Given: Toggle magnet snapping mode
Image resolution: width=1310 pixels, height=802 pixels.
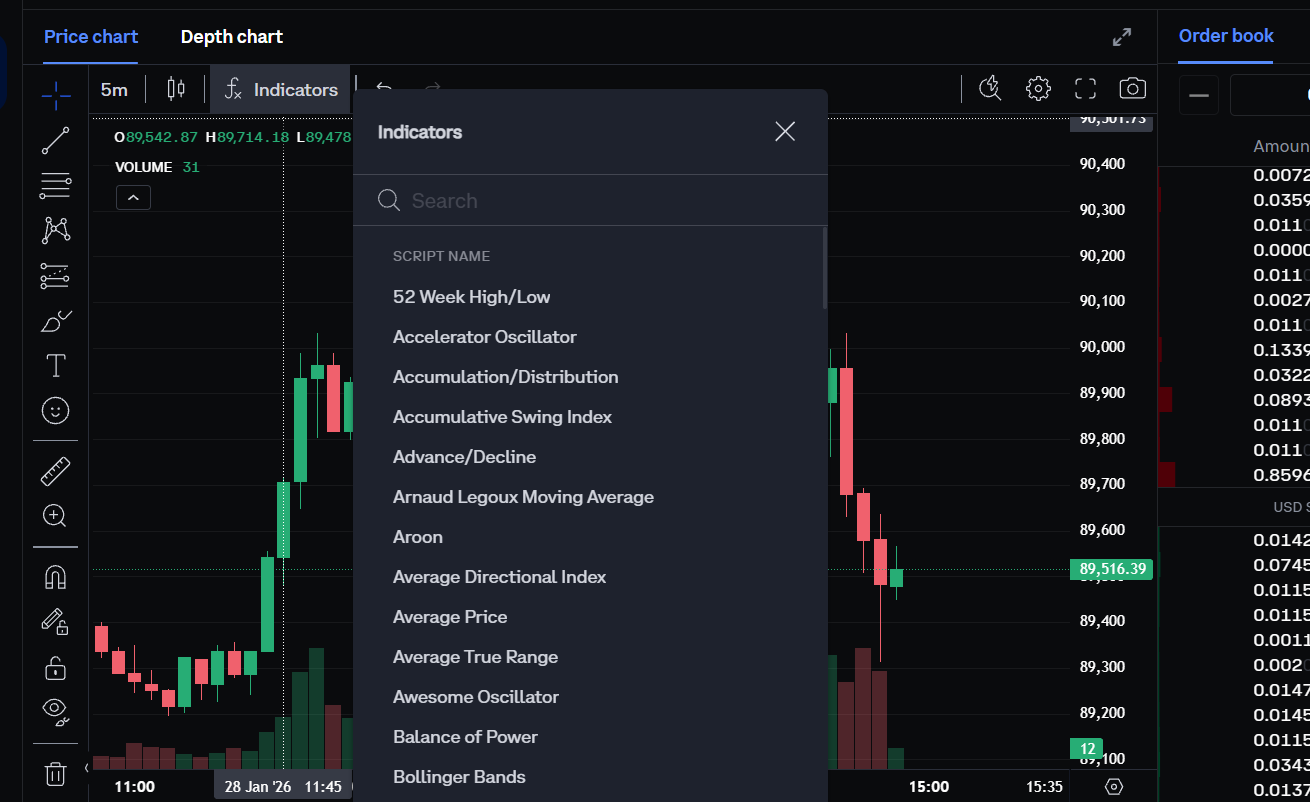Looking at the screenshot, I should (x=55, y=576).
